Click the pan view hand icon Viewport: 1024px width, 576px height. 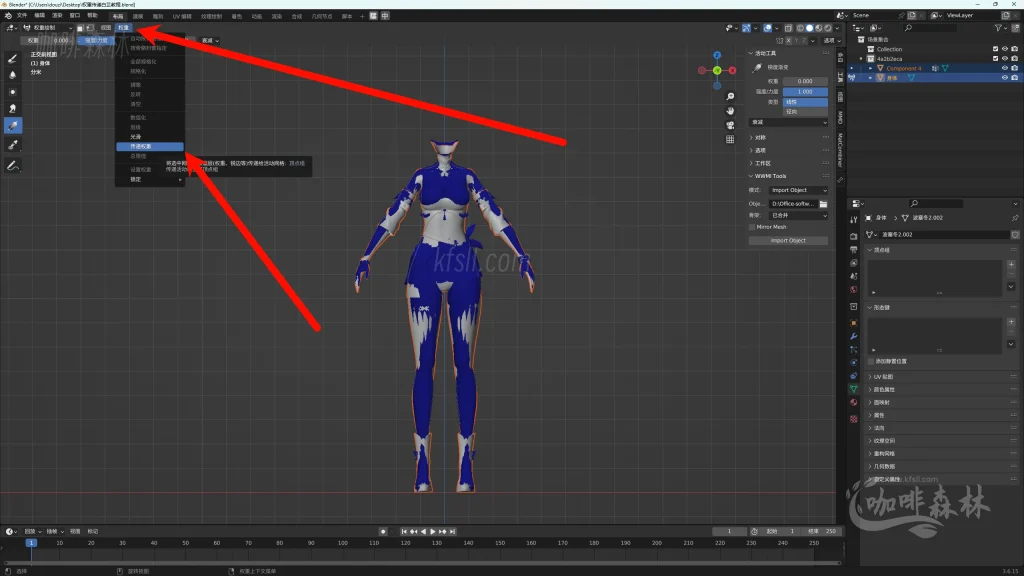pos(730,111)
